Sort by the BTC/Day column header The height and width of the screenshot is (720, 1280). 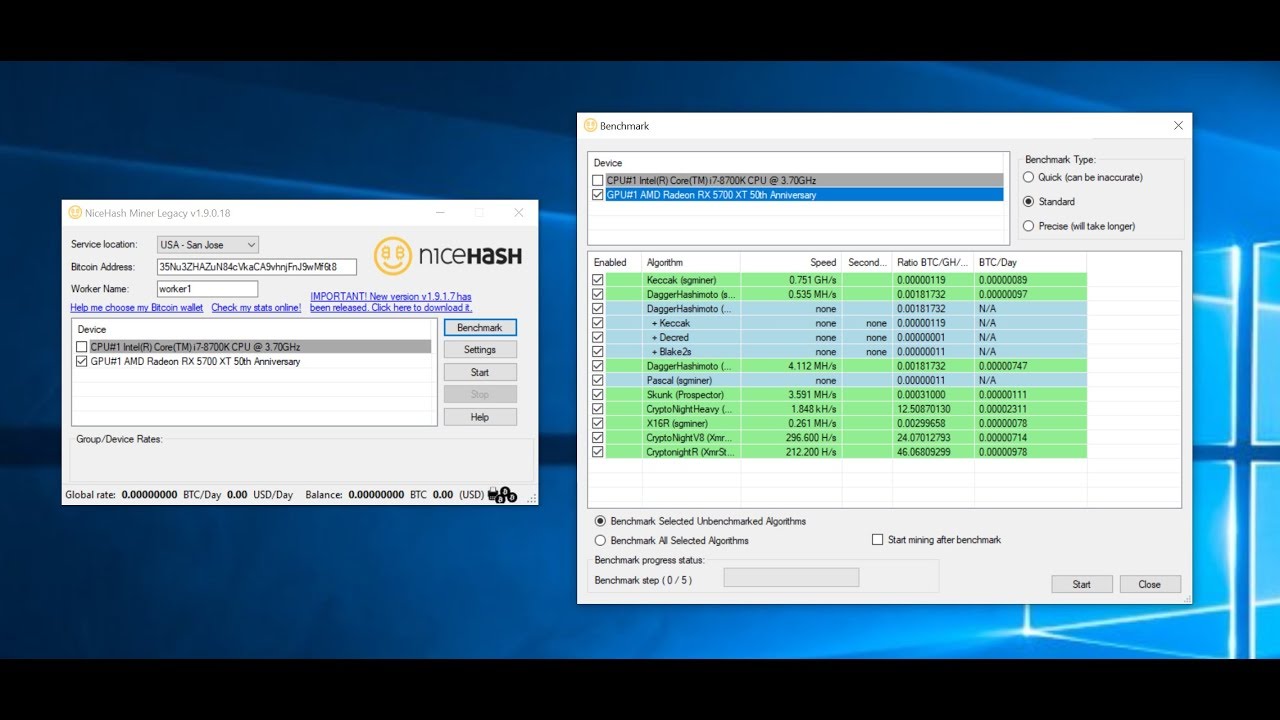[1028, 263]
